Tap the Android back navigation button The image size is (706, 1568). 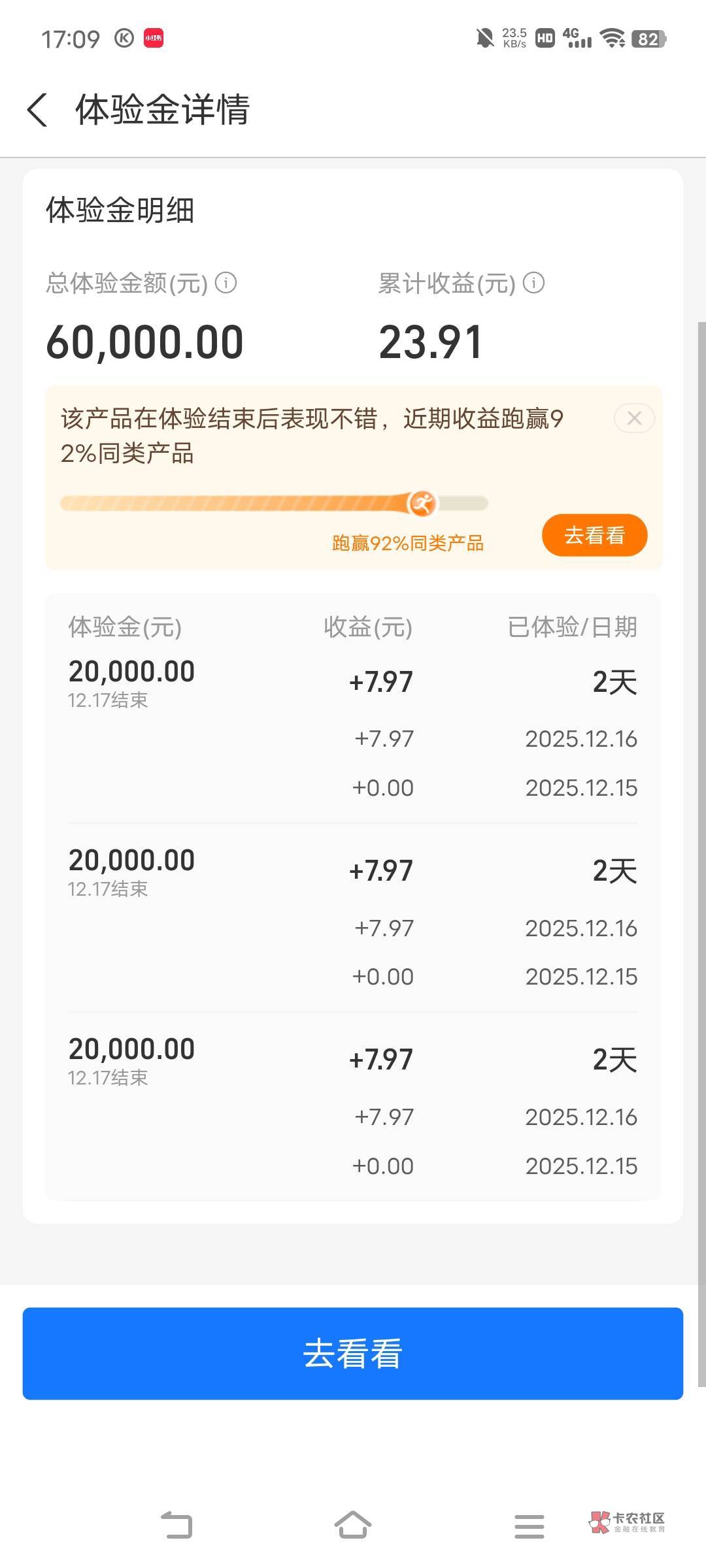click(176, 1526)
